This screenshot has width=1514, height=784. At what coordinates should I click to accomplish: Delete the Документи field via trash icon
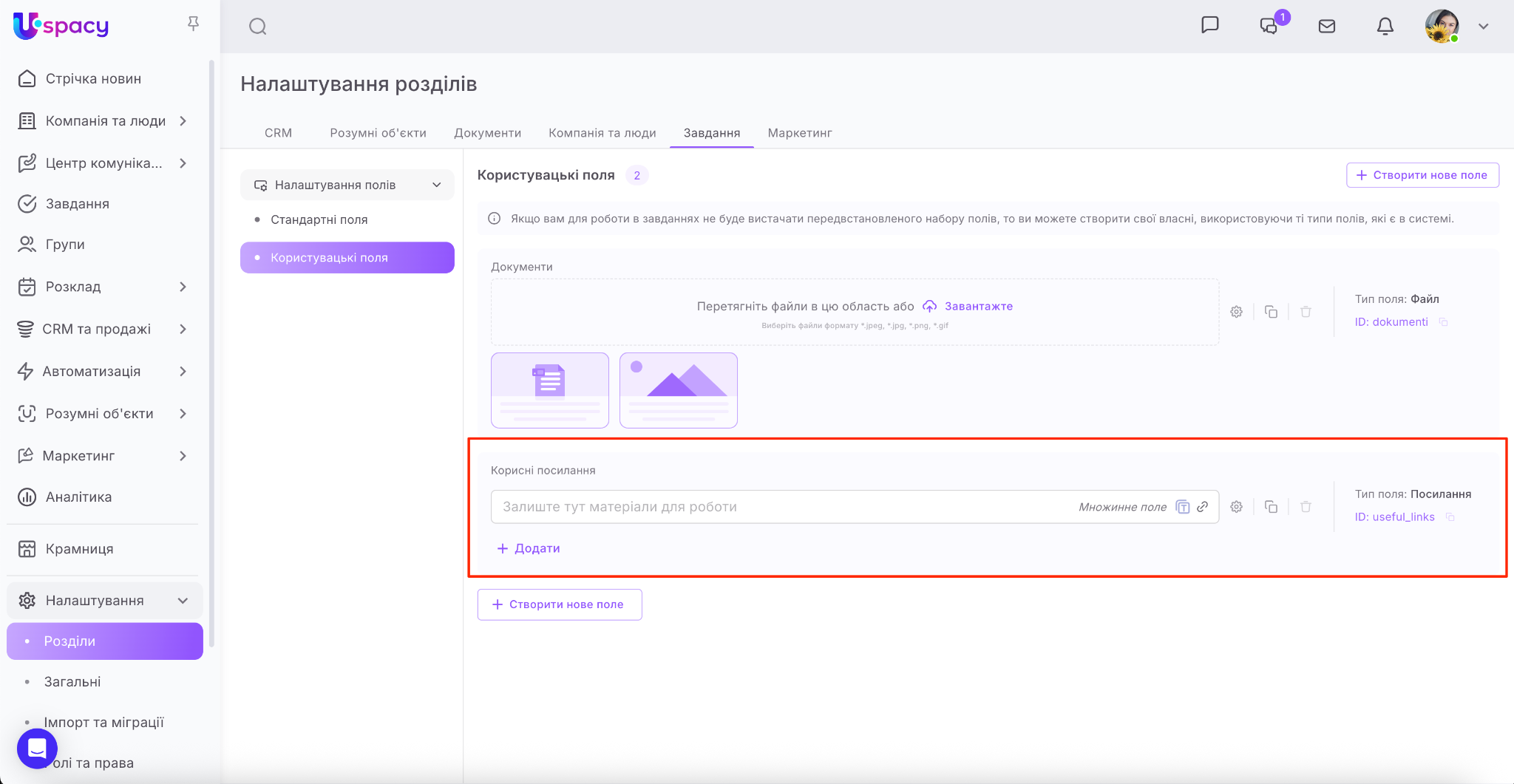pyautogui.click(x=1306, y=312)
